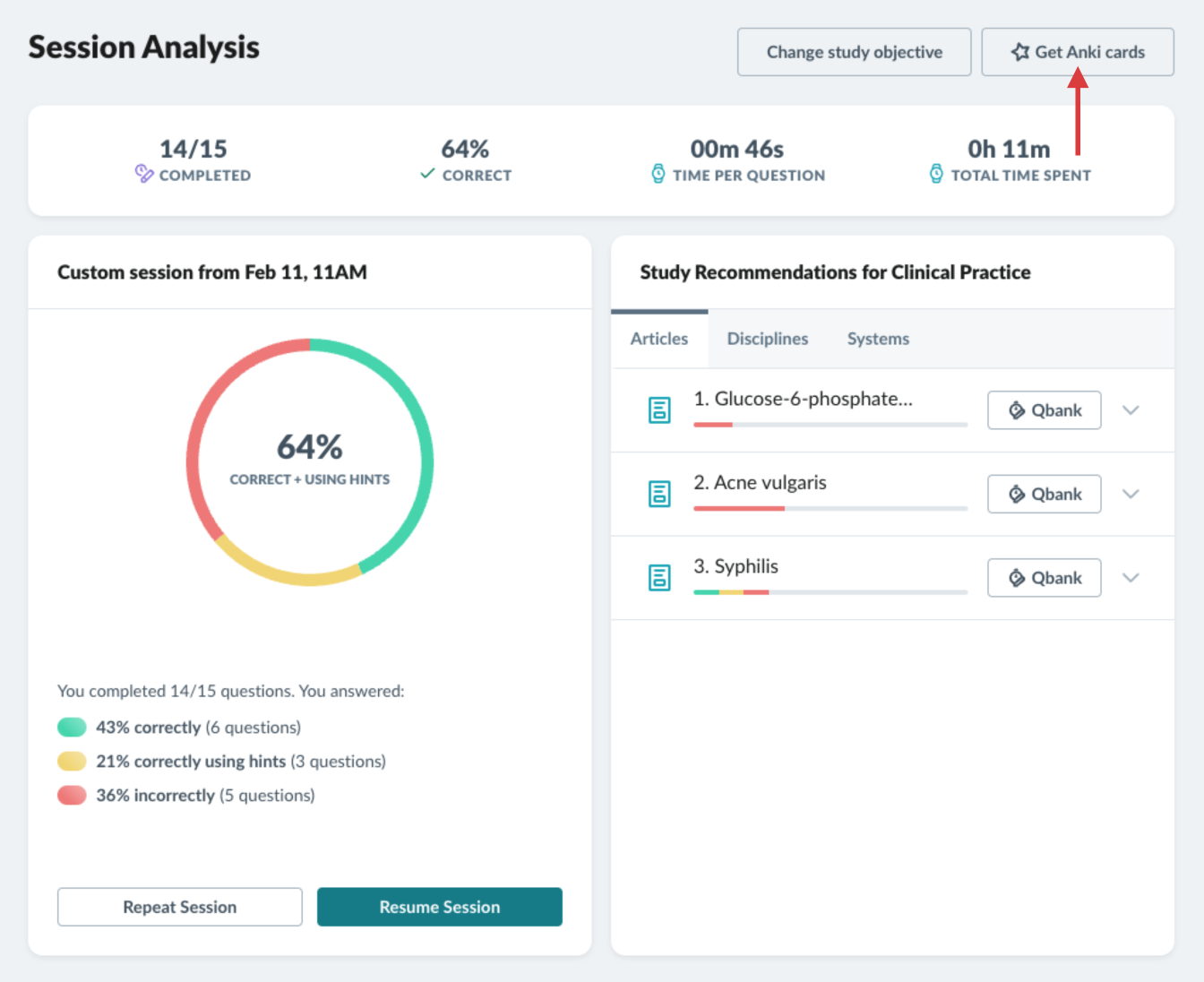The height and width of the screenshot is (982, 1204).
Task: Click the star icon in Get Anki cards
Action: pyautogui.click(x=1020, y=52)
